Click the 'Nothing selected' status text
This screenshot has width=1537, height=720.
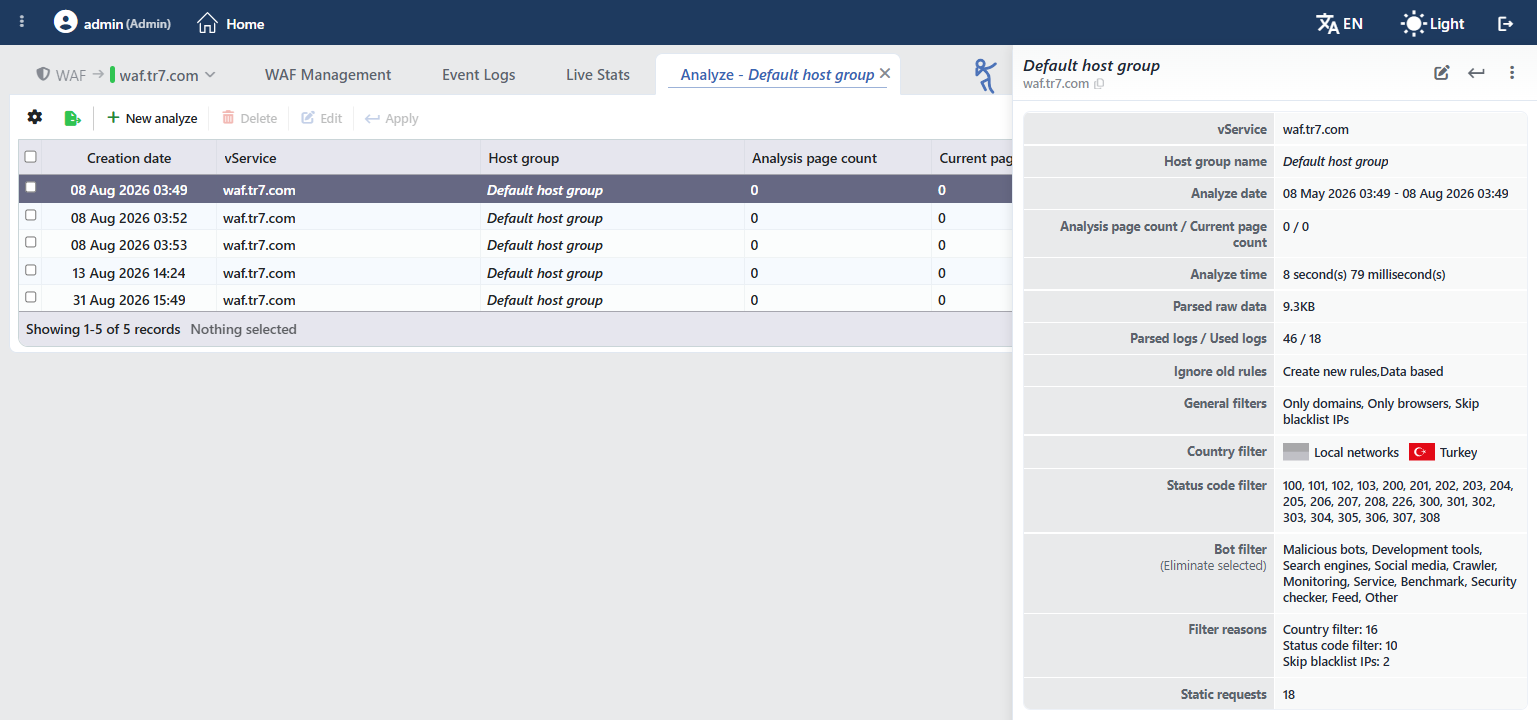[x=243, y=329]
